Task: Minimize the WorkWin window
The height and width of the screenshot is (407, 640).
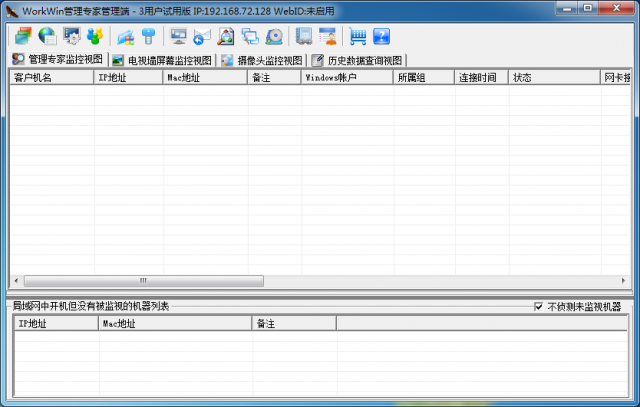Action: 567,8
